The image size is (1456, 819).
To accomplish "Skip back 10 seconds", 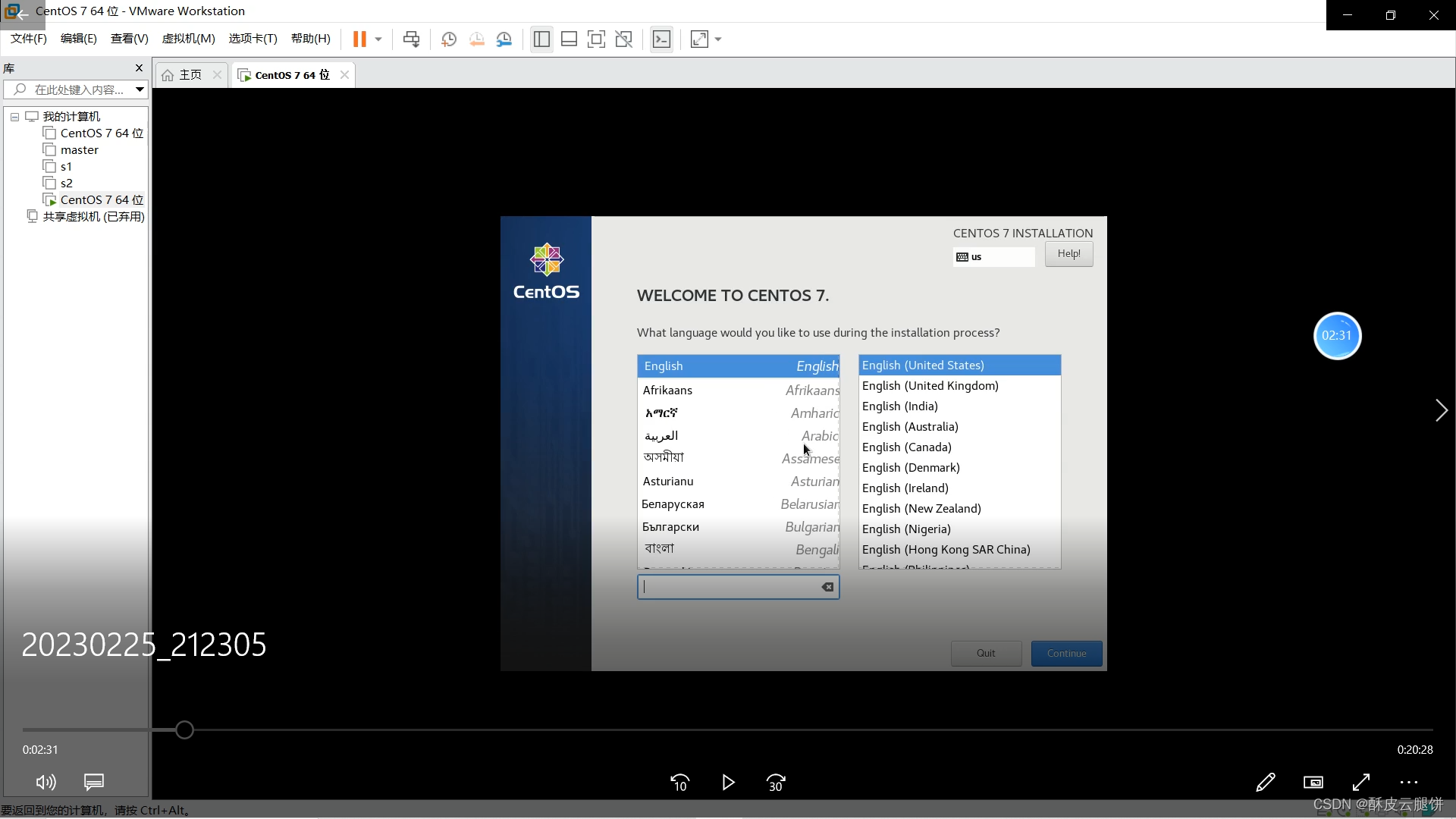I will click(x=680, y=782).
